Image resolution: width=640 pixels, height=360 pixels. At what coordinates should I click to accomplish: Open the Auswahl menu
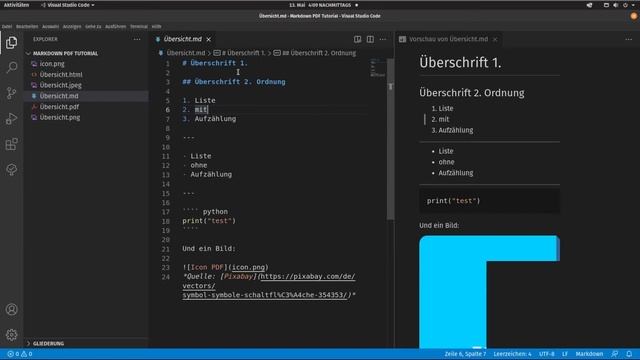coord(51,27)
